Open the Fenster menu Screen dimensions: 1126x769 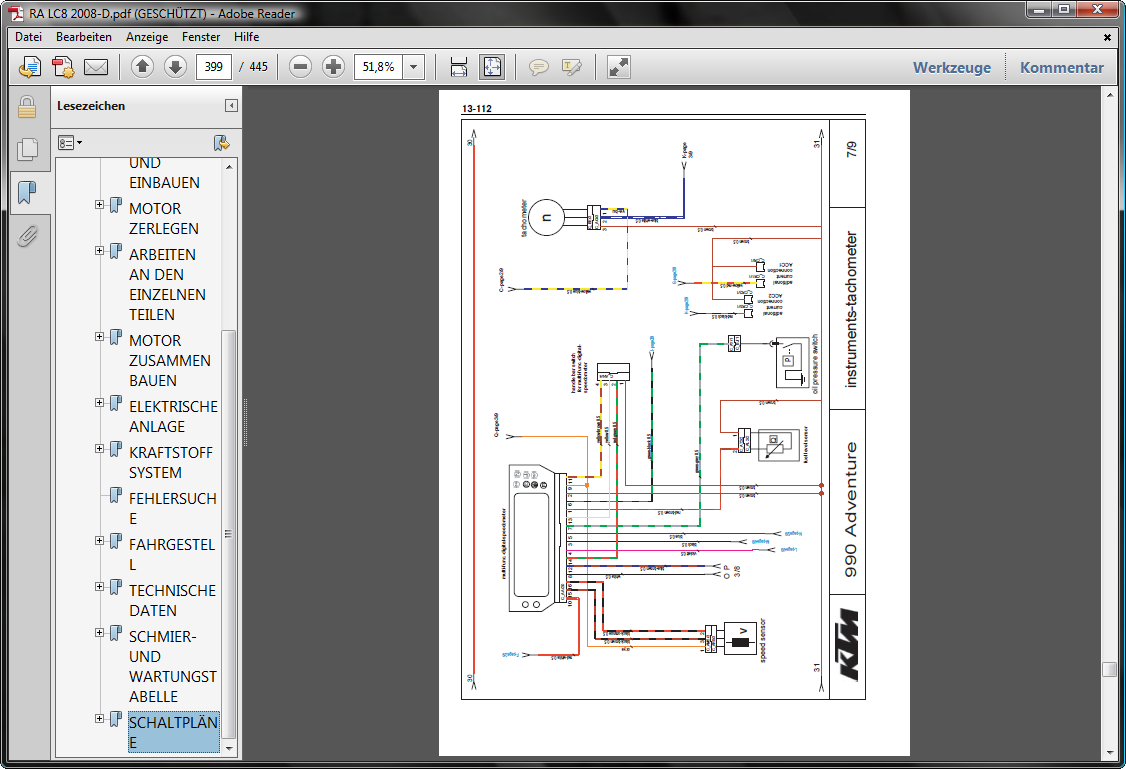pyautogui.click(x=201, y=37)
